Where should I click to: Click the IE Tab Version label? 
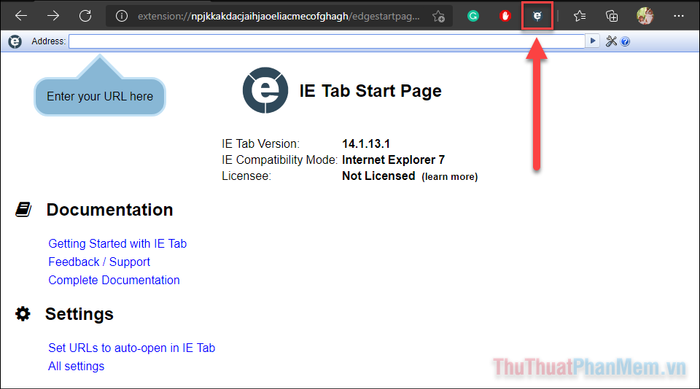(261, 144)
